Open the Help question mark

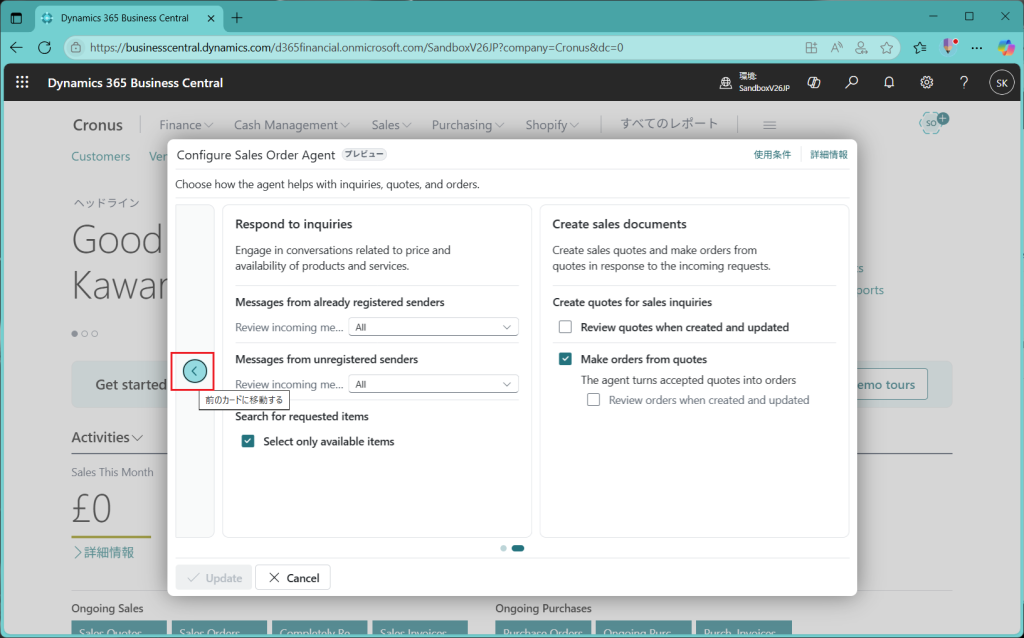964,83
